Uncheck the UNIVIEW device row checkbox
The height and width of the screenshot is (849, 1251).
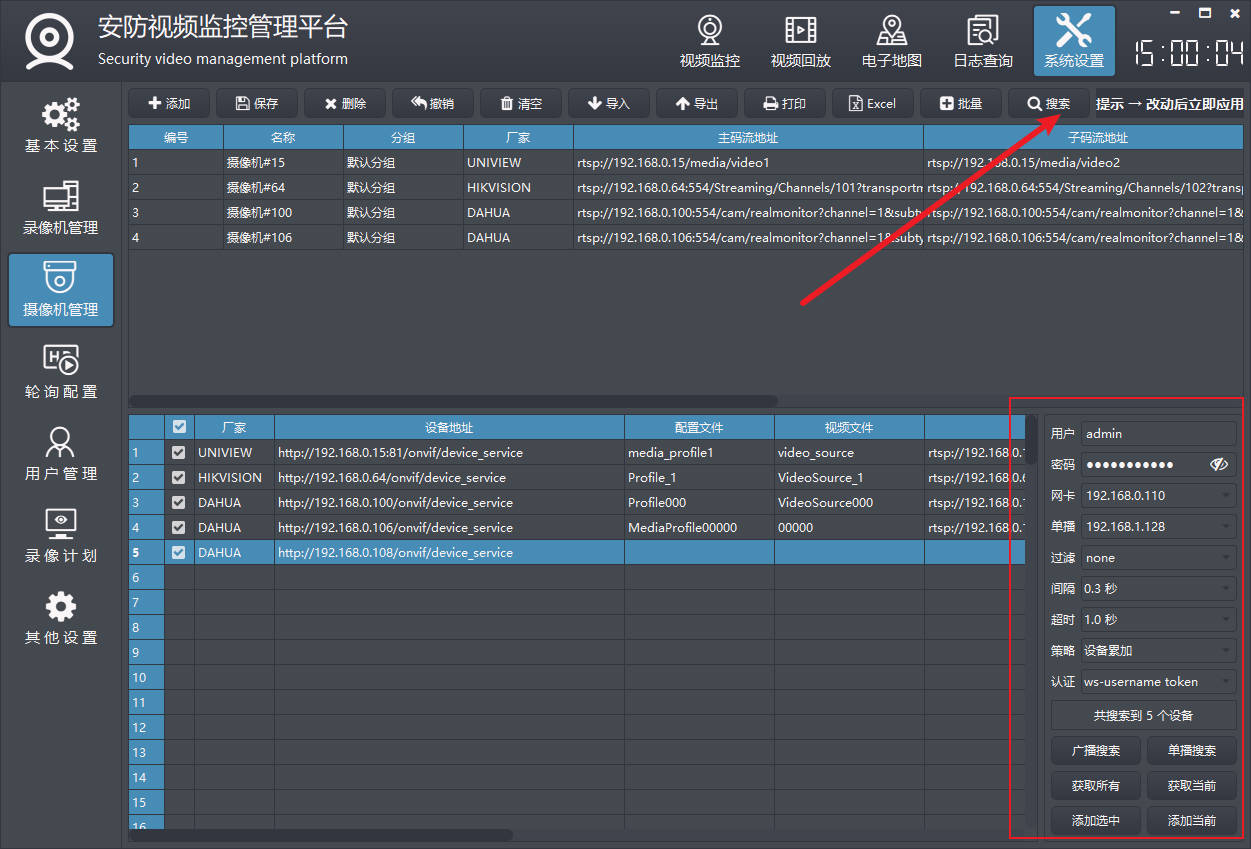pyautogui.click(x=179, y=453)
